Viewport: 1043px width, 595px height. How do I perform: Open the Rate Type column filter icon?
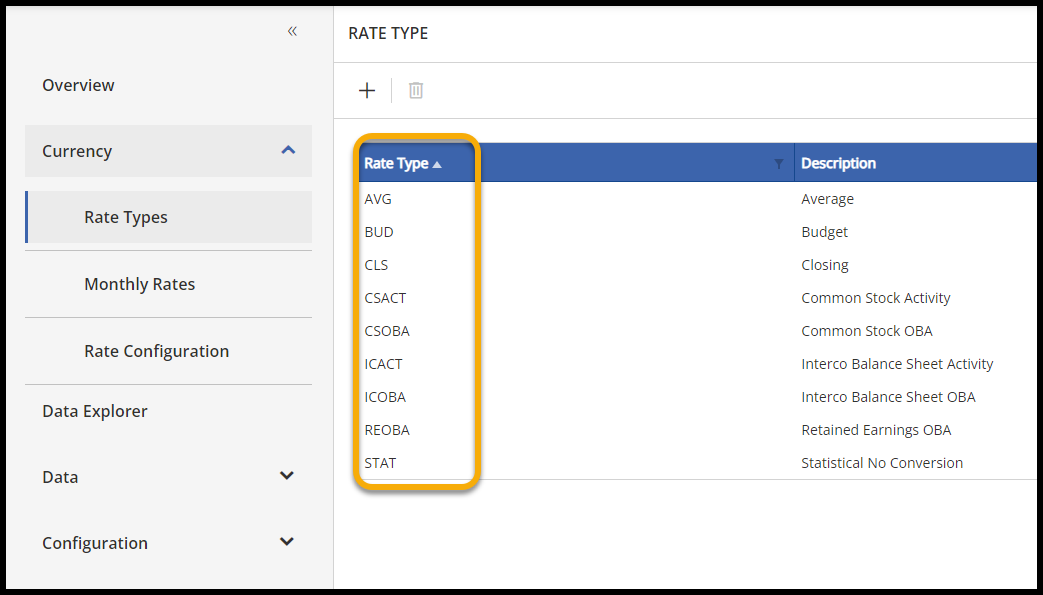coord(779,164)
